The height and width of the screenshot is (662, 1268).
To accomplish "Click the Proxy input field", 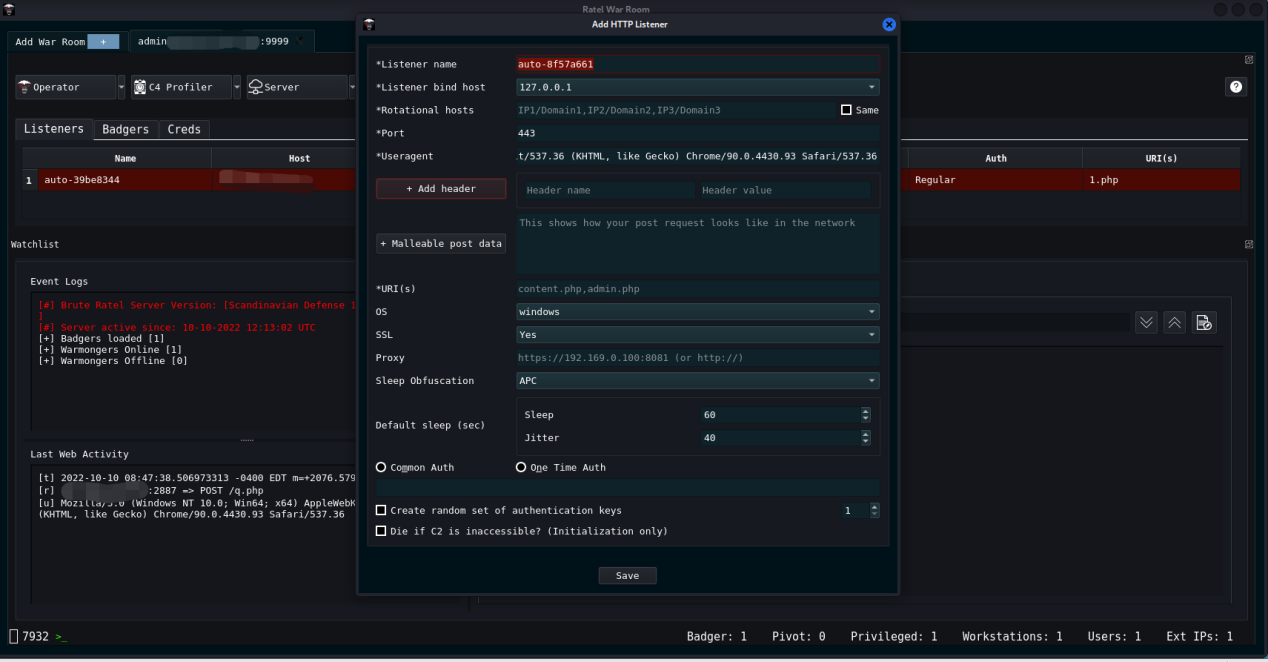I will pos(698,357).
